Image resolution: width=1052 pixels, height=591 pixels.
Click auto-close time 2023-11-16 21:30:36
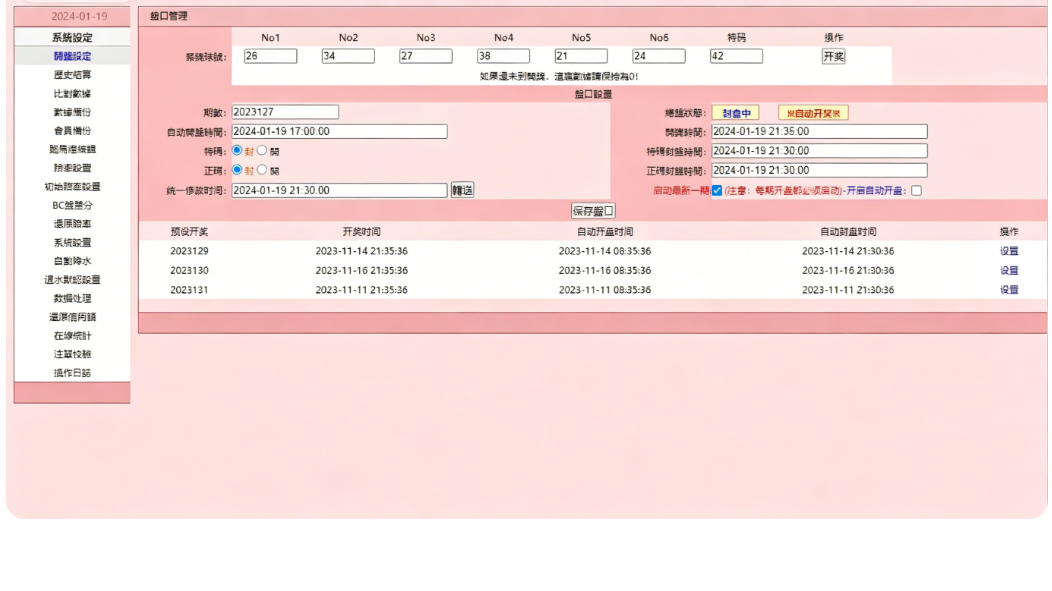pyautogui.click(x=848, y=270)
